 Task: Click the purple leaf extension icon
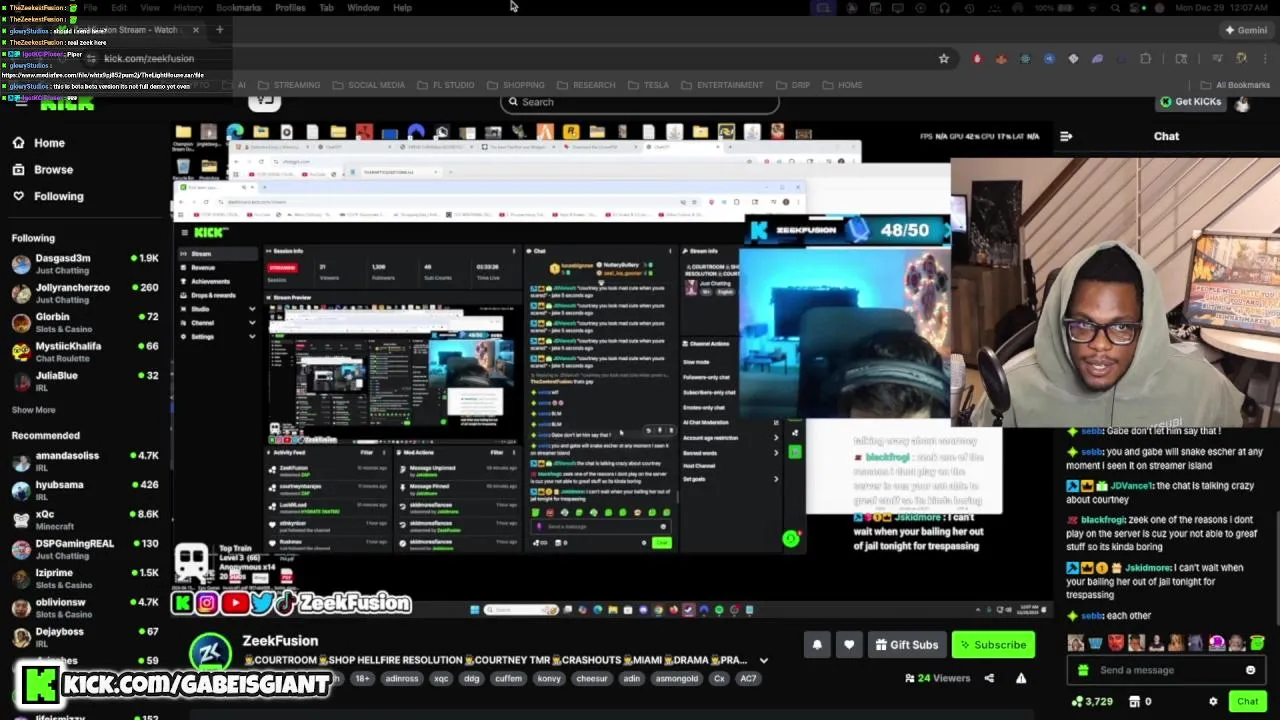[1097, 59]
